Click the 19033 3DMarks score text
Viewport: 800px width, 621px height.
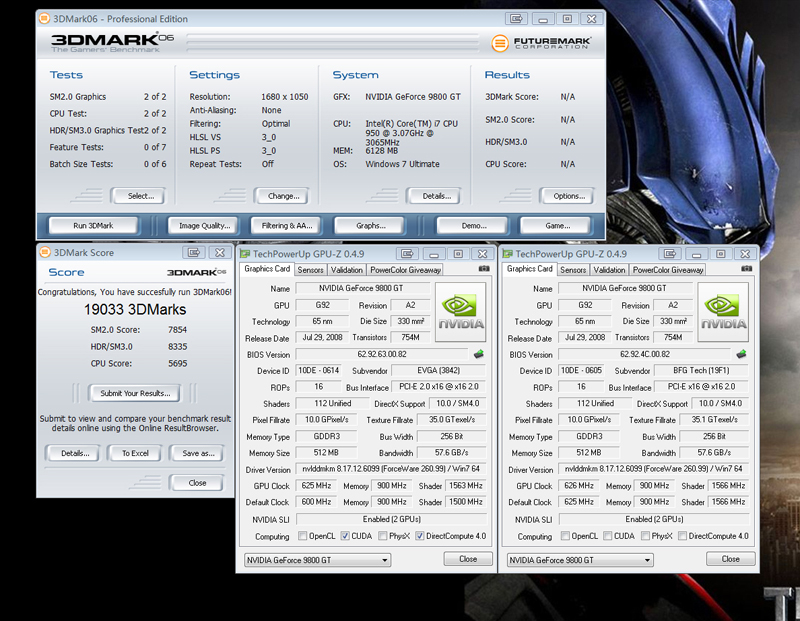[x=135, y=309]
